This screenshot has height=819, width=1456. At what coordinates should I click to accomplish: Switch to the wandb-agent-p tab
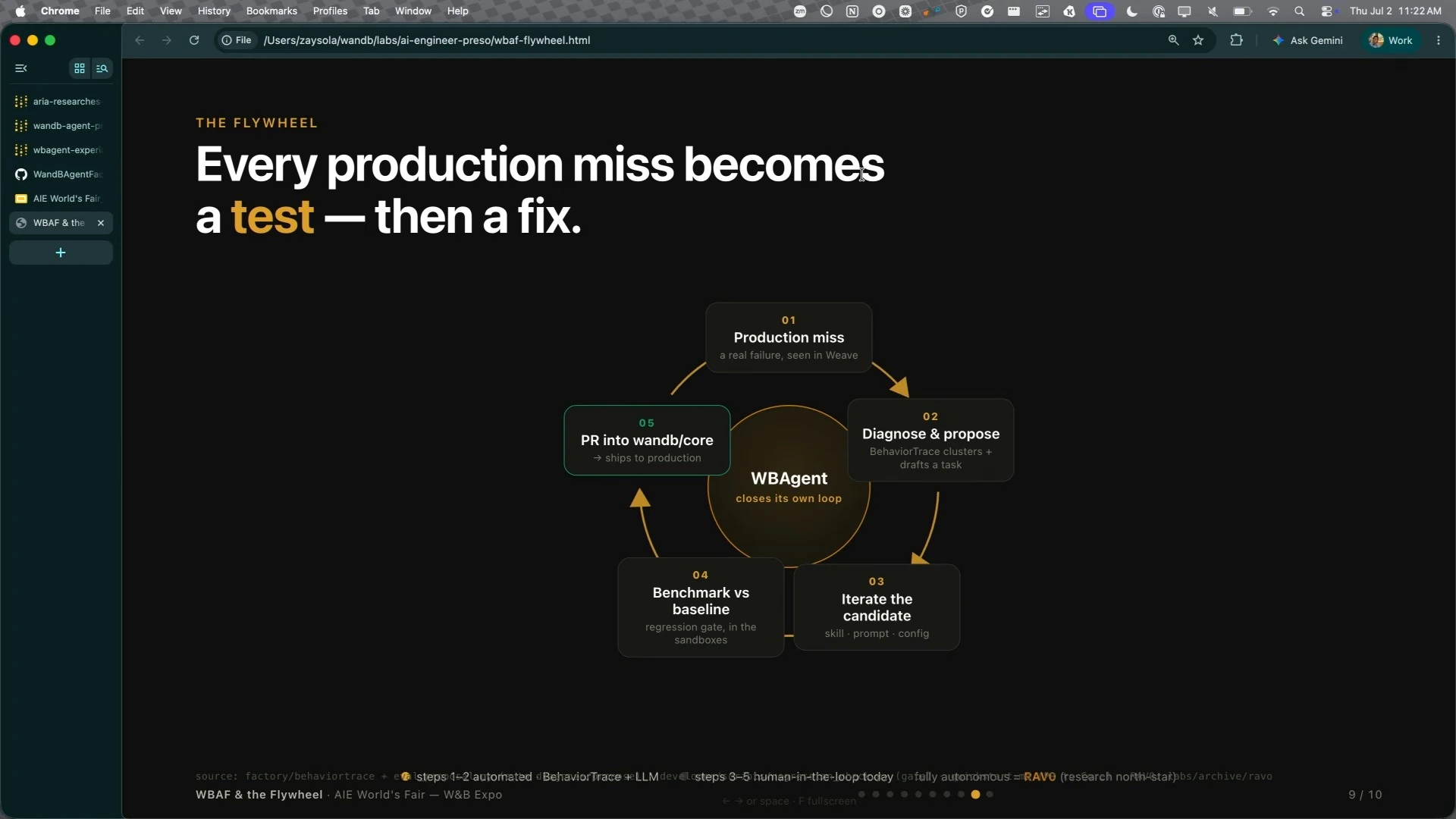click(61, 126)
